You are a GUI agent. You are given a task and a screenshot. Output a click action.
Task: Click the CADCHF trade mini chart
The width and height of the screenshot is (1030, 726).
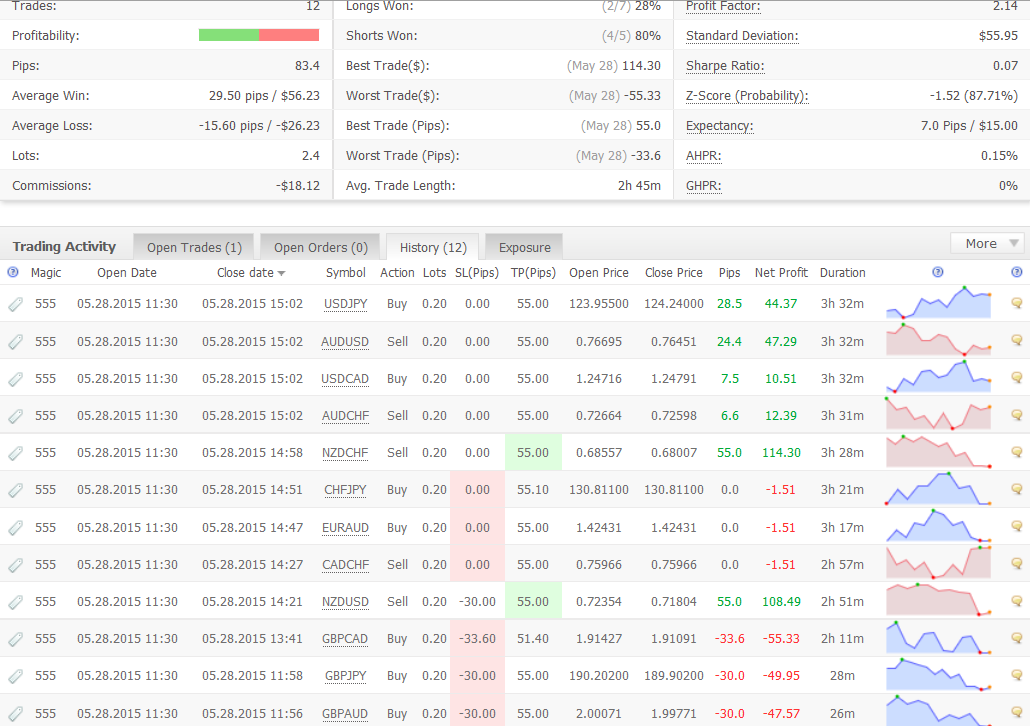[938, 564]
